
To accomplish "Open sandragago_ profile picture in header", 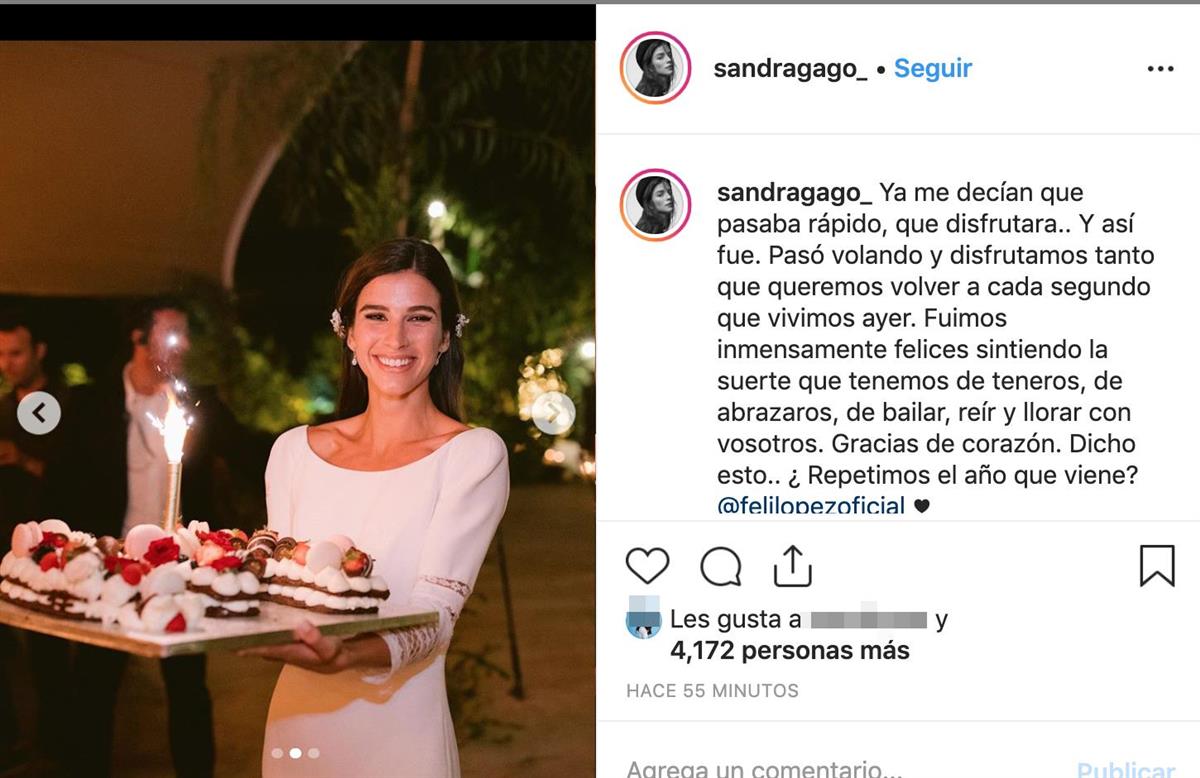I will point(656,68).
